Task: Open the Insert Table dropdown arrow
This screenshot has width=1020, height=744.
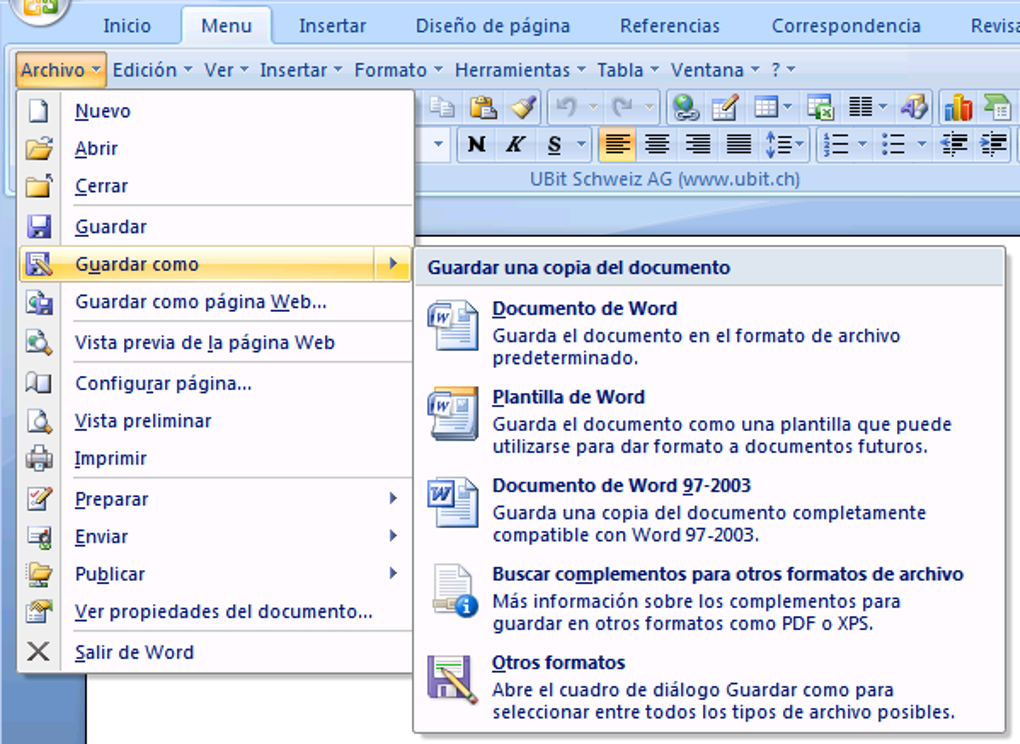Action: click(788, 107)
